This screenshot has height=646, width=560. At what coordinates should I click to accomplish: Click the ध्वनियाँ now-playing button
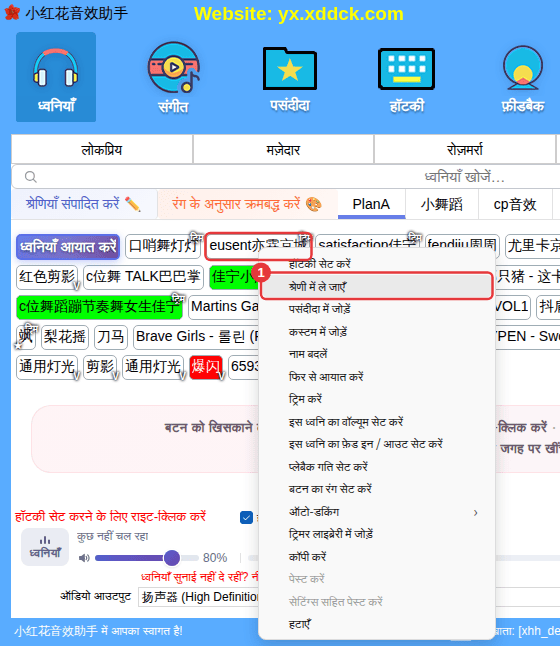(45, 547)
